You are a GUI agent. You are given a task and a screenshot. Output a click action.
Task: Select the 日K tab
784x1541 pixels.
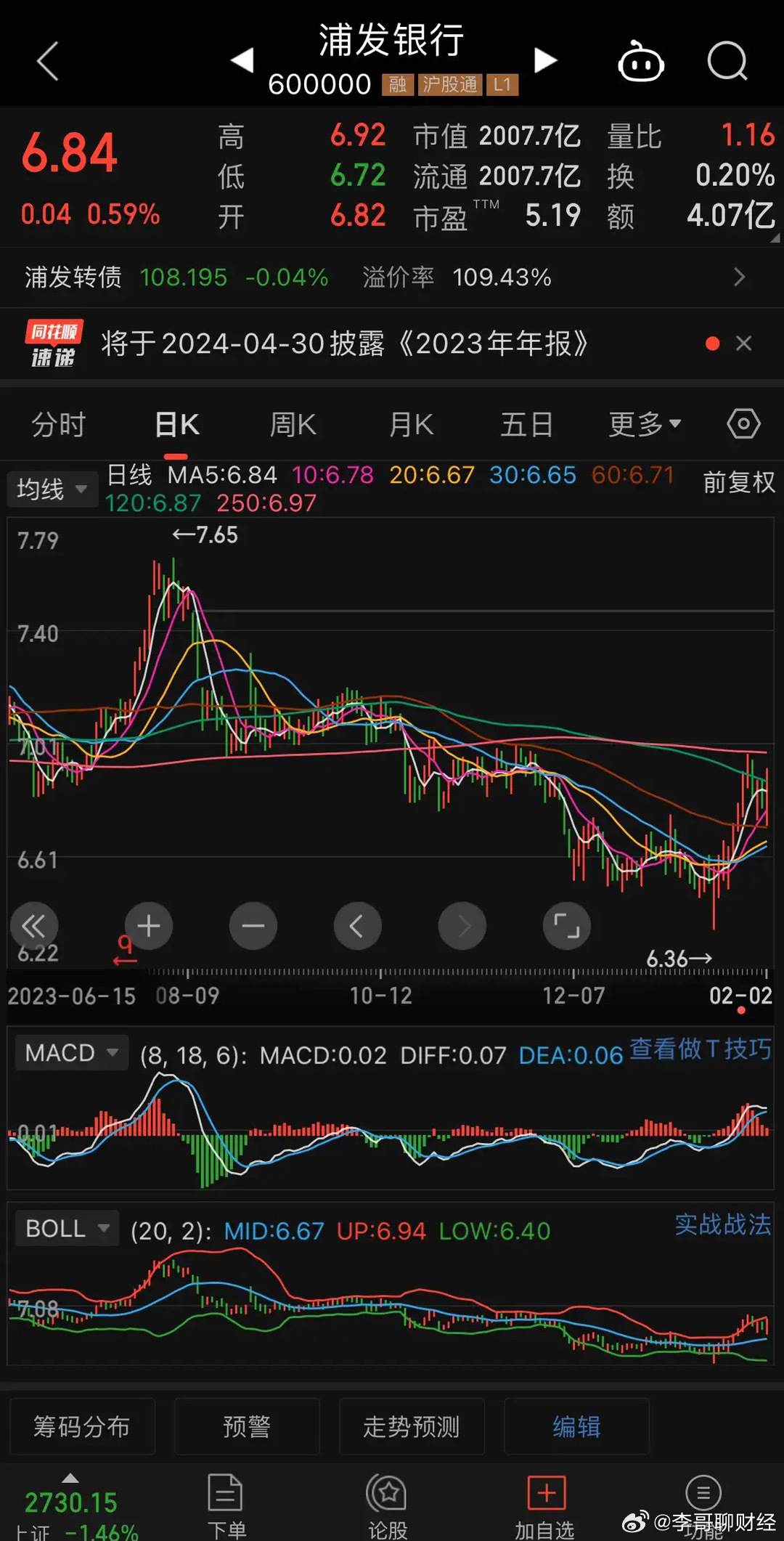(177, 424)
